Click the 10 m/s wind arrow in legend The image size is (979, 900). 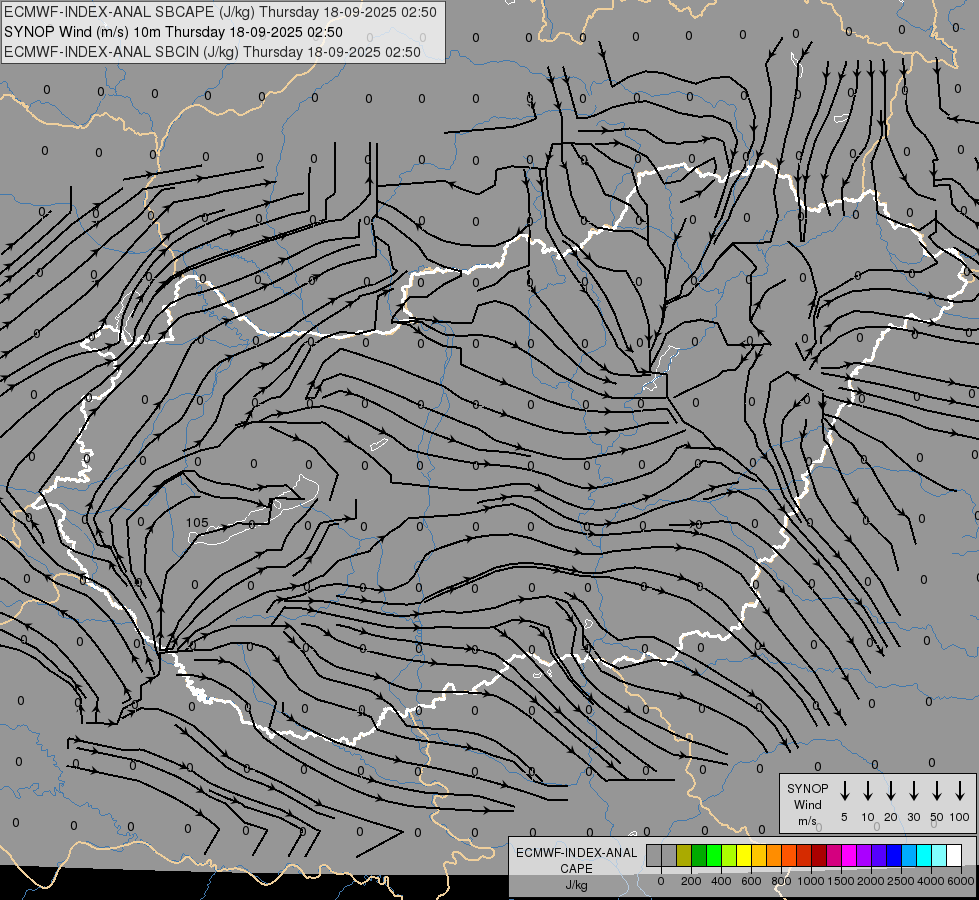point(867,791)
